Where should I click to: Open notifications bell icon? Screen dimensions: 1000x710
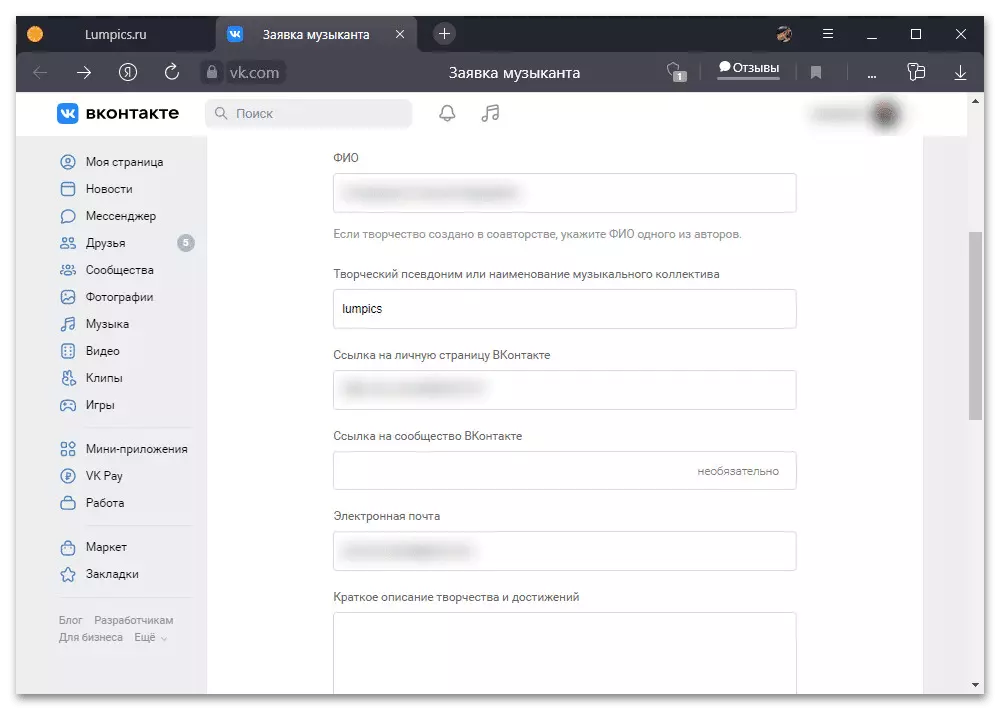[x=447, y=114]
